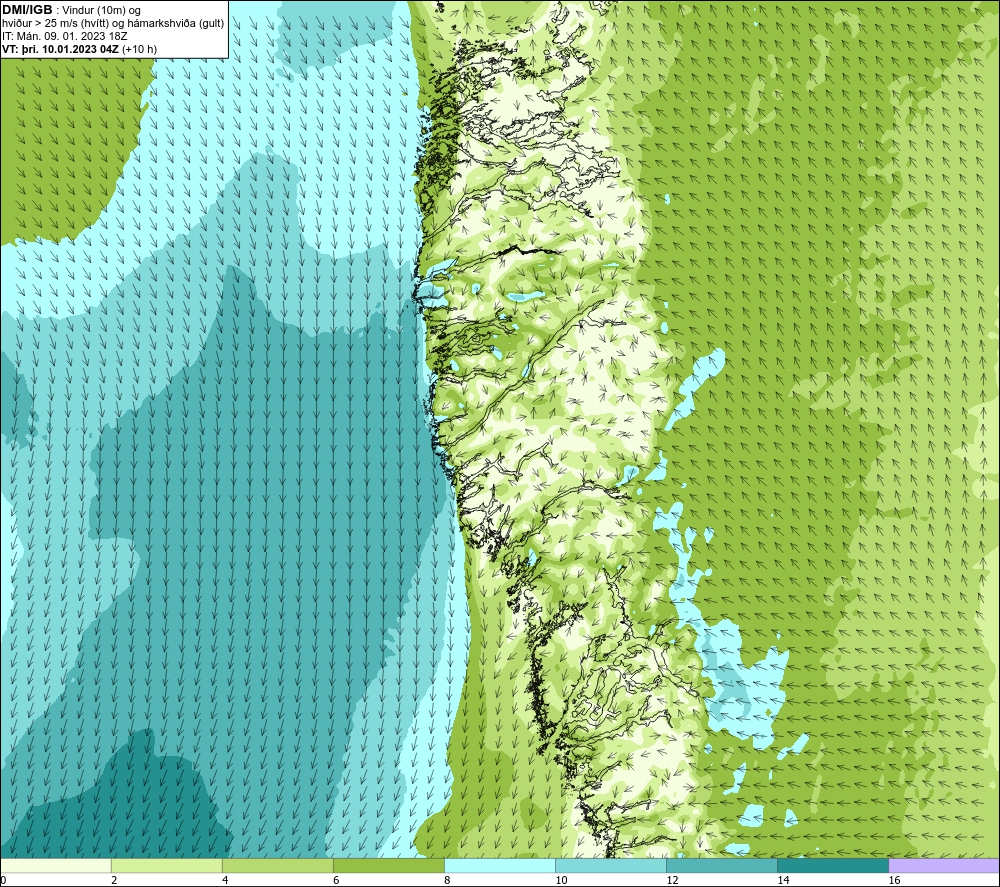Click the pale yellow 0–2 m/s legend swatch
Image resolution: width=1000 pixels, height=887 pixels.
56,865
